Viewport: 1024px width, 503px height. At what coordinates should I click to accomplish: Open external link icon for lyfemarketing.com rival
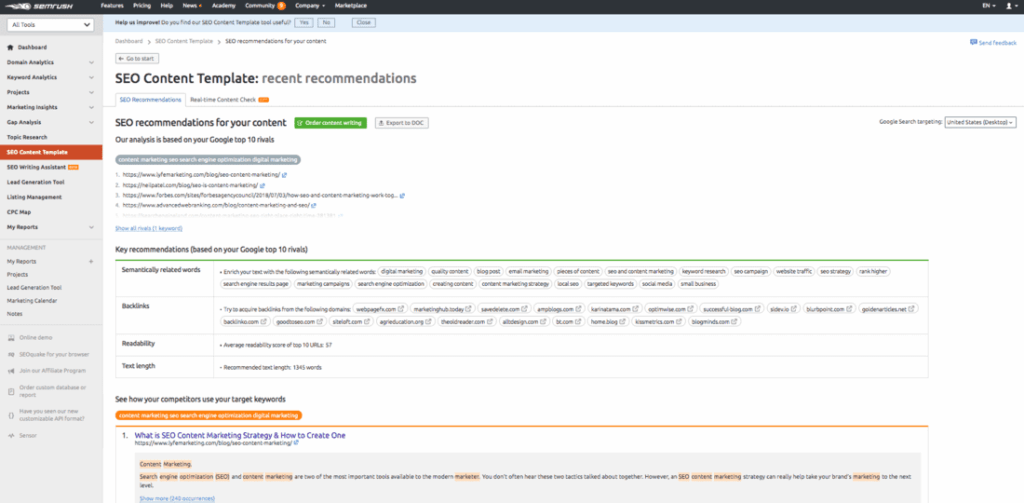pyautogui.click(x=285, y=175)
